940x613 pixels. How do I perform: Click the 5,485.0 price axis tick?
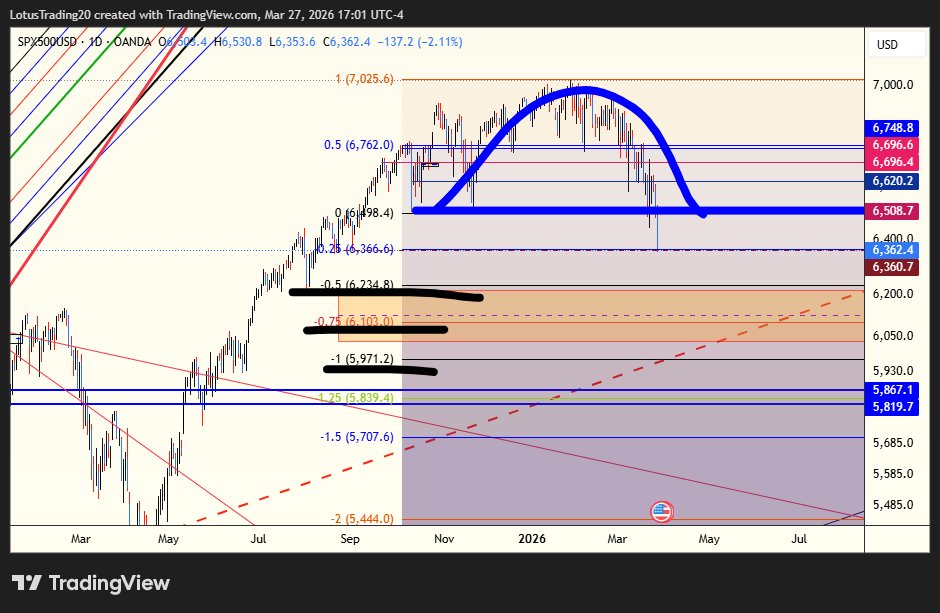[x=893, y=505]
